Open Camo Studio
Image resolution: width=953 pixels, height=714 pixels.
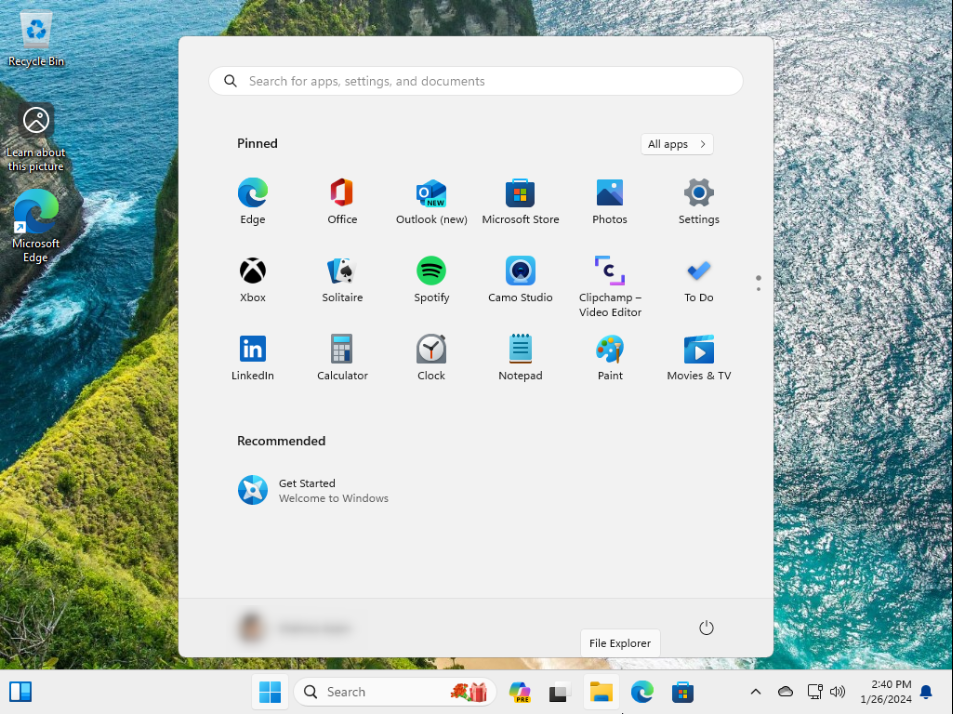tap(520, 280)
